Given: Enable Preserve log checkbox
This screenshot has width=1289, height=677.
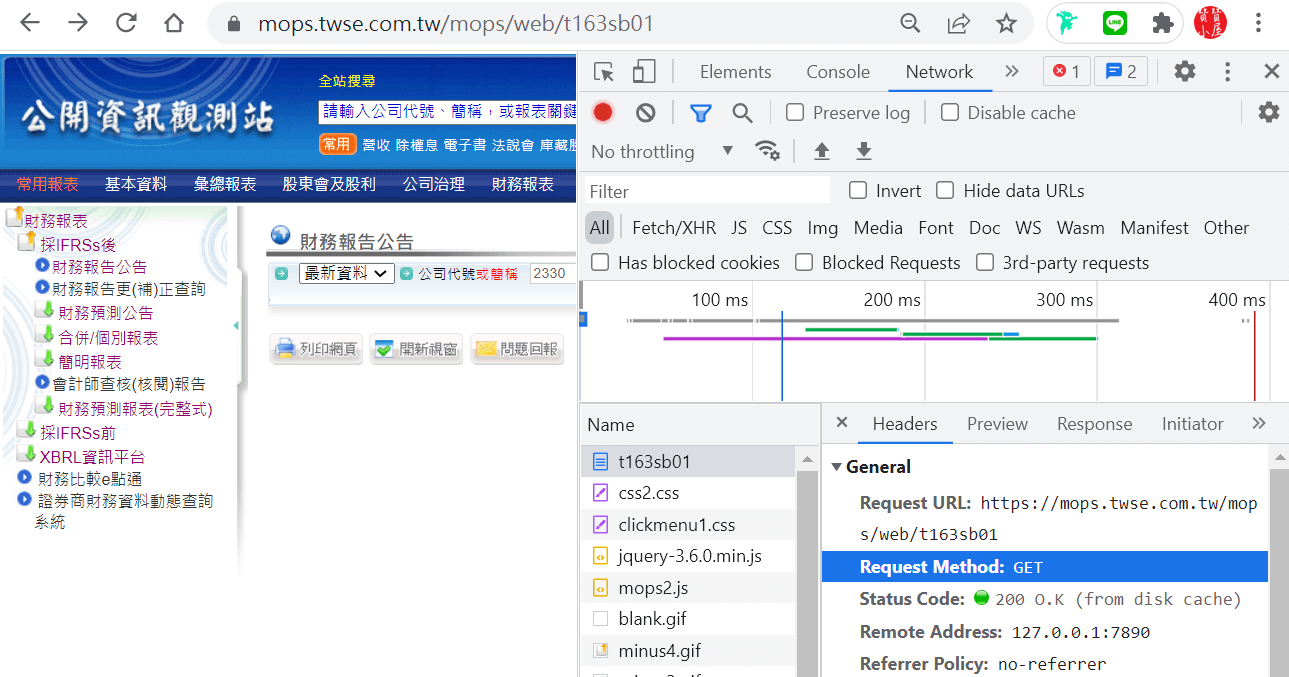Looking at the screenshot, I should click(x=795, y=112).
